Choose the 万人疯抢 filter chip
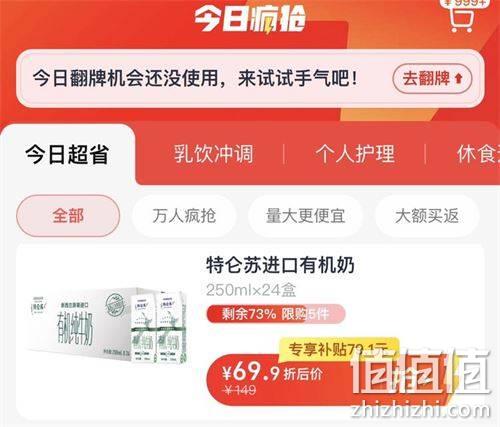 184,216
